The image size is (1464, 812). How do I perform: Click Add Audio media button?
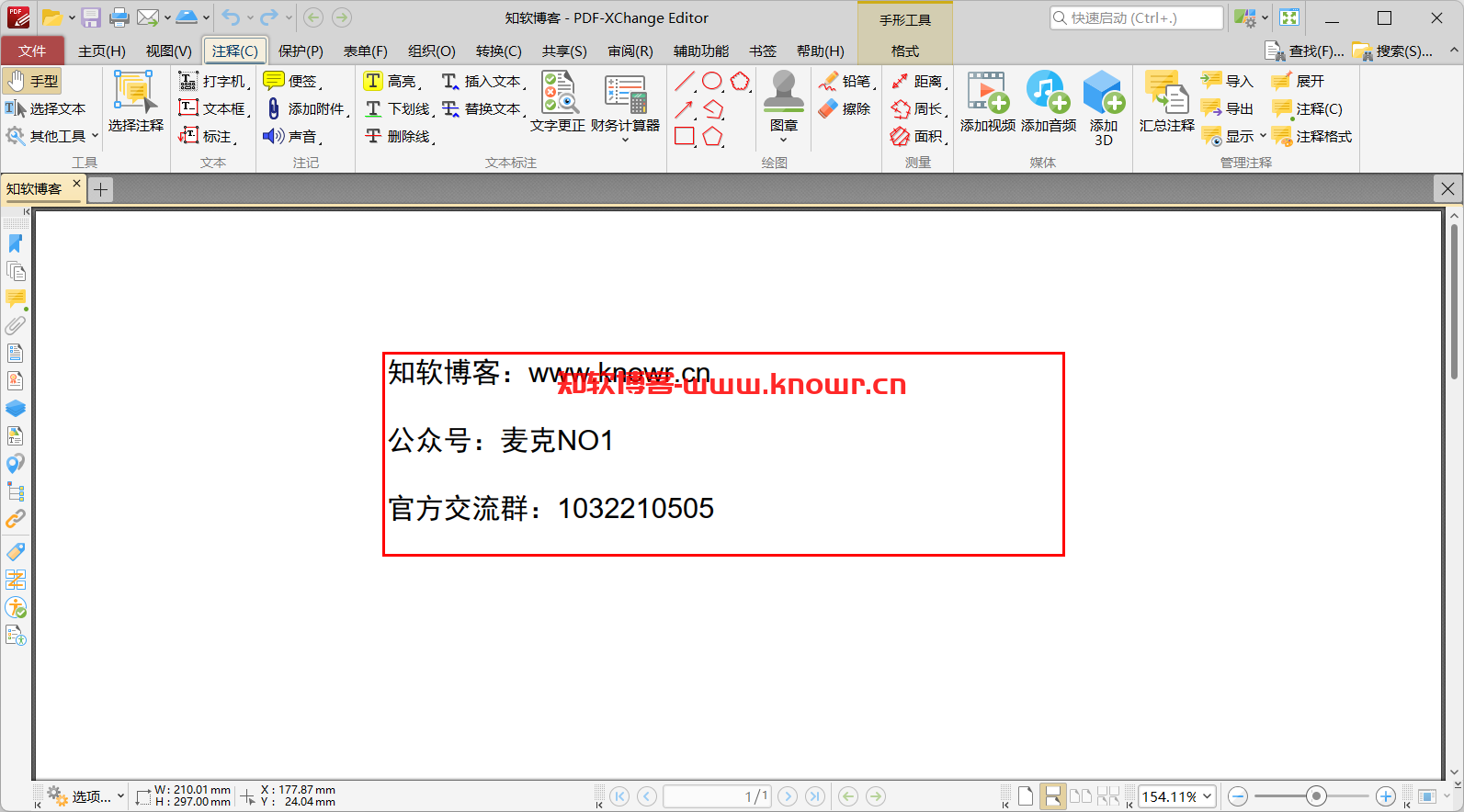click(1049, 101)
